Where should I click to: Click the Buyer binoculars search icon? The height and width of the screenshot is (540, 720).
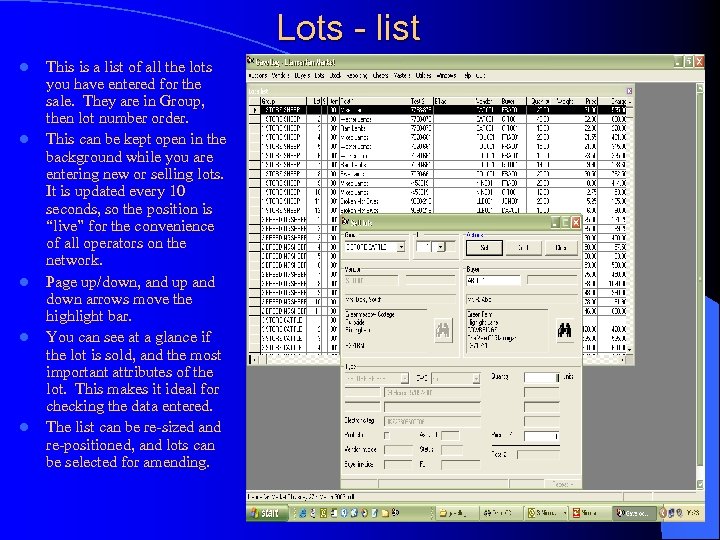pos(564,330)
